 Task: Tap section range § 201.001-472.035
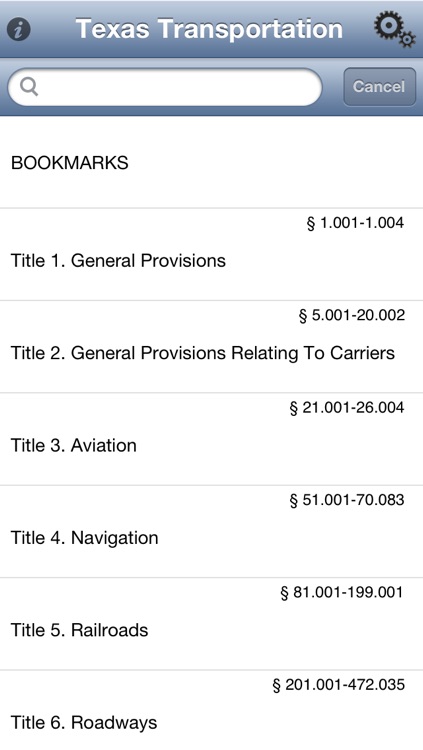coord(338,684)
